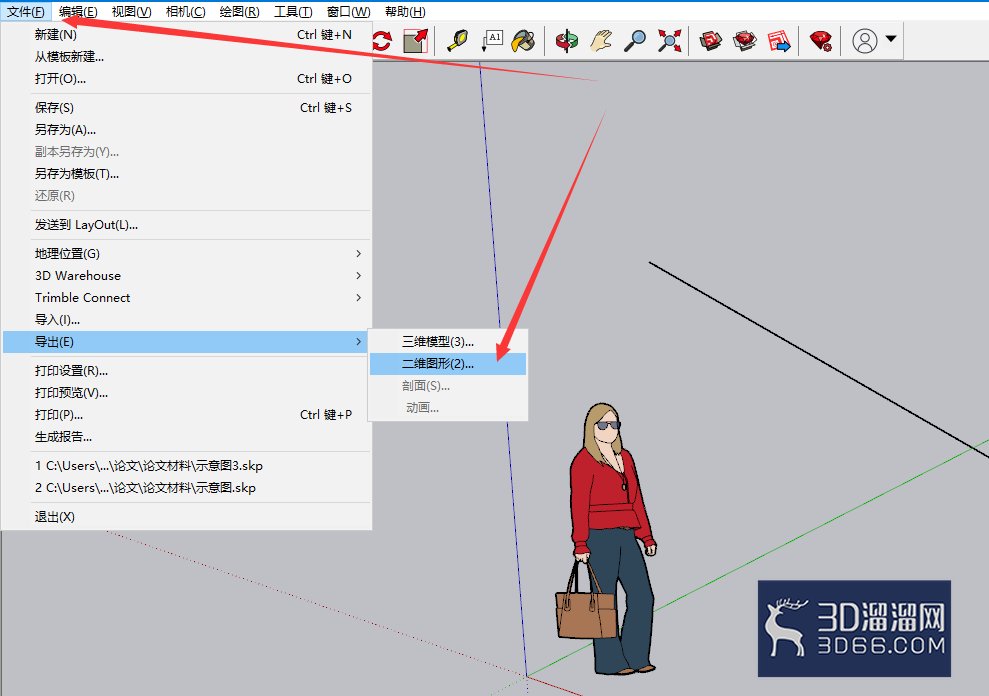Open the 相机(C) menu
The height and width of the screenshot is (696, 989).
point(185,12)
